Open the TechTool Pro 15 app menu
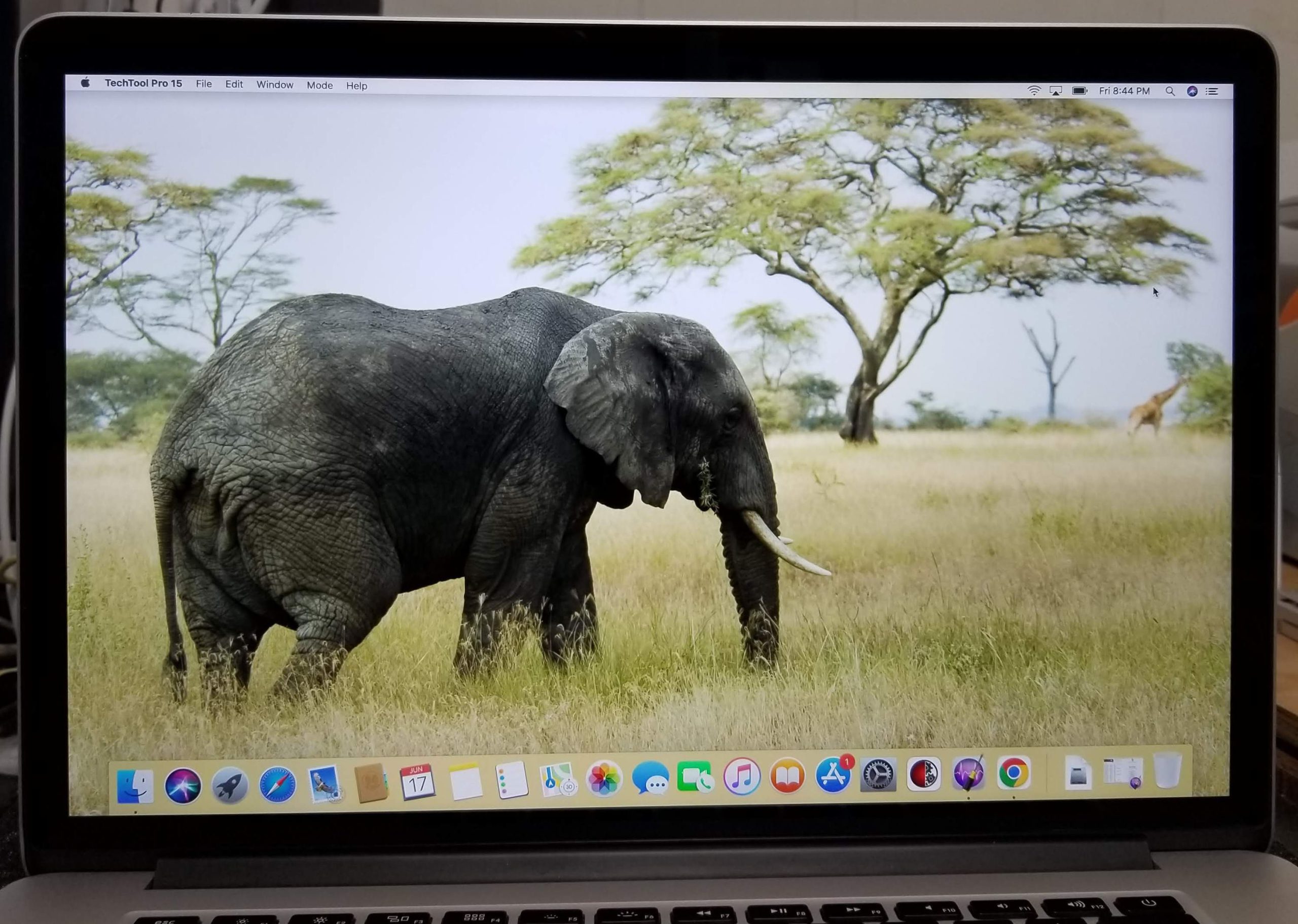Image resolution: width=1298 pixels, height=924 pixels. 143,83
